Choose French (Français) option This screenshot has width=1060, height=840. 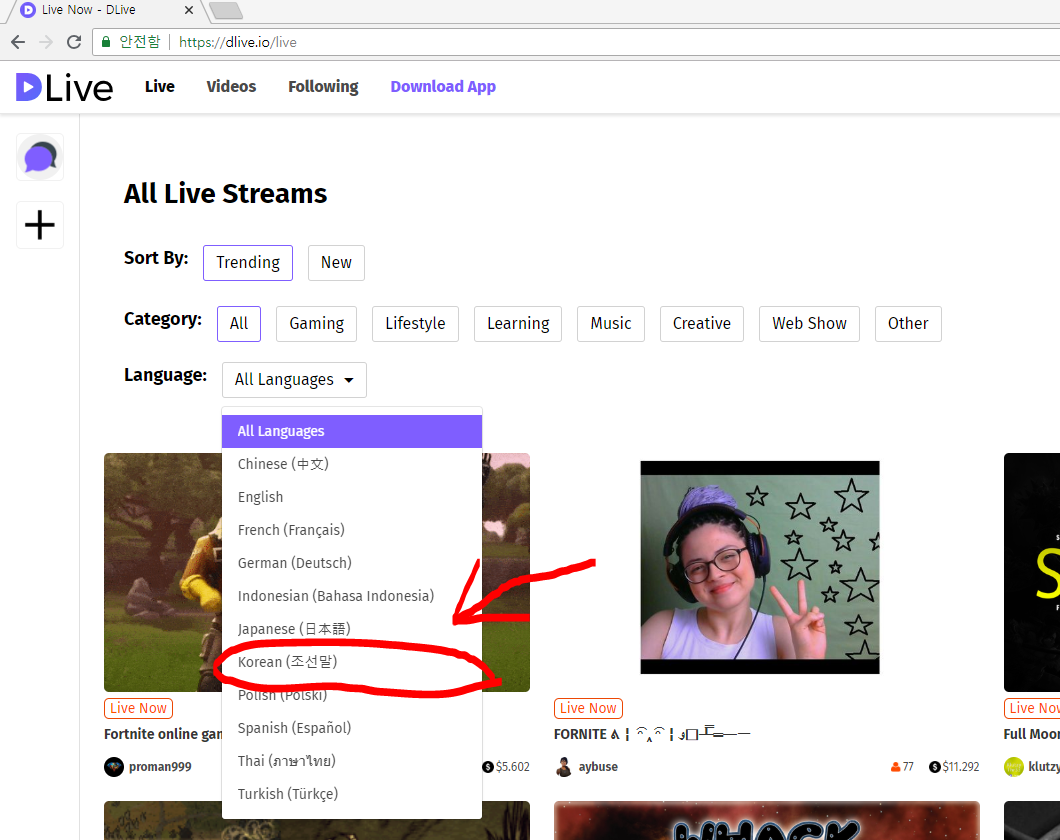[x=352, y=530]
